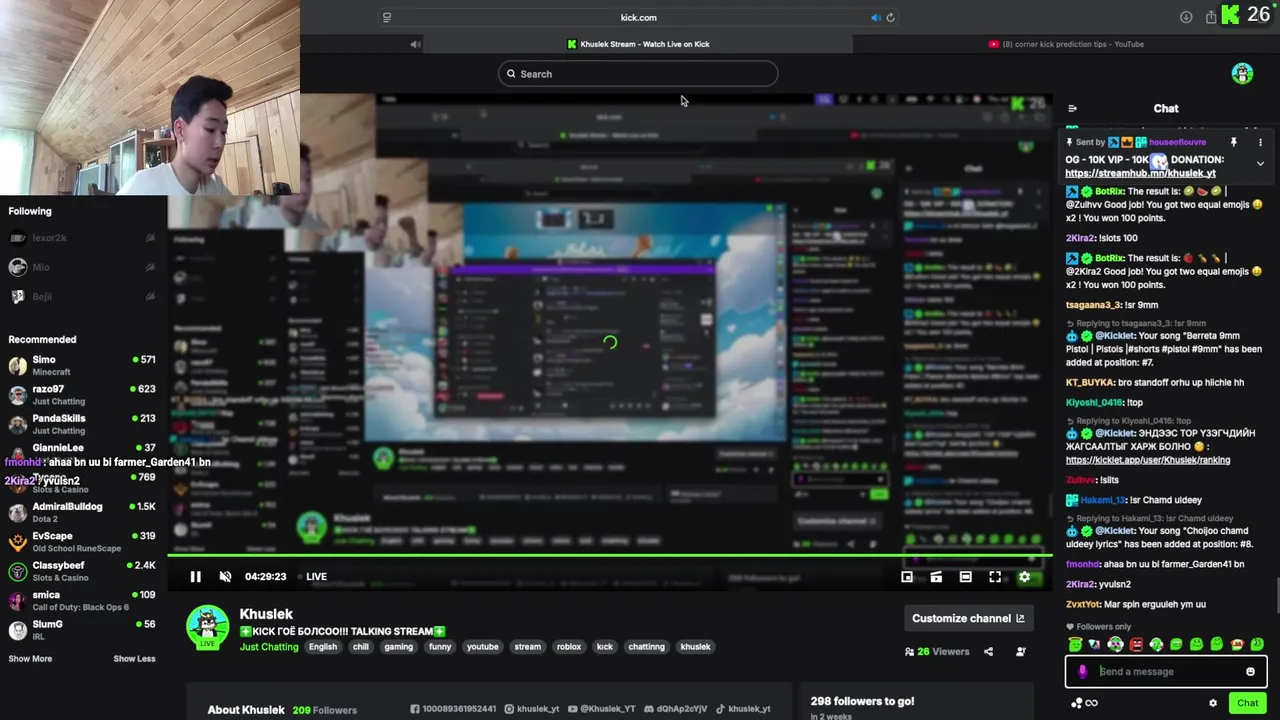This screenshot has width=1280, height=720.
Task: Enter fullscreen mode on the player
Action: 995,577
